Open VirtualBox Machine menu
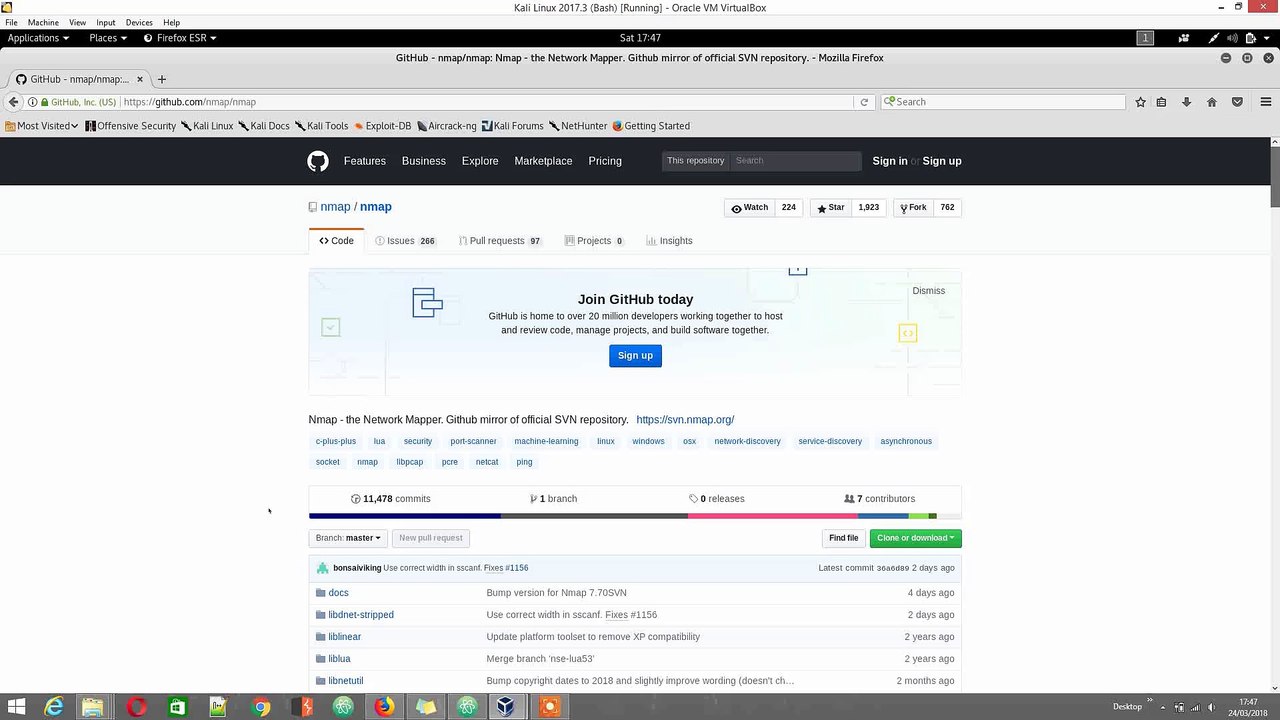The width and height of the screenshot is (1280, 720). [43, 22]
